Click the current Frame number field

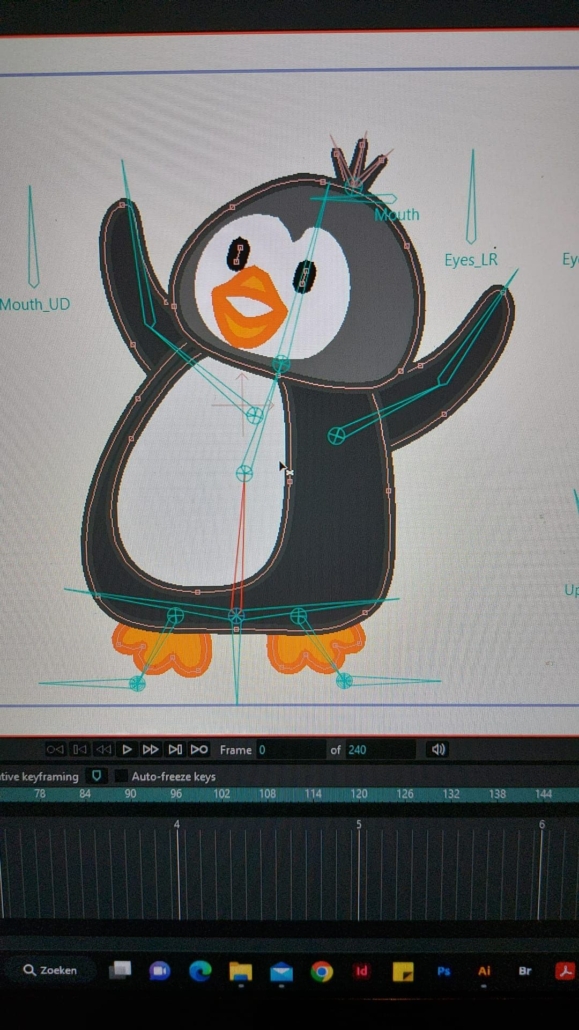[x=291, y=750]
